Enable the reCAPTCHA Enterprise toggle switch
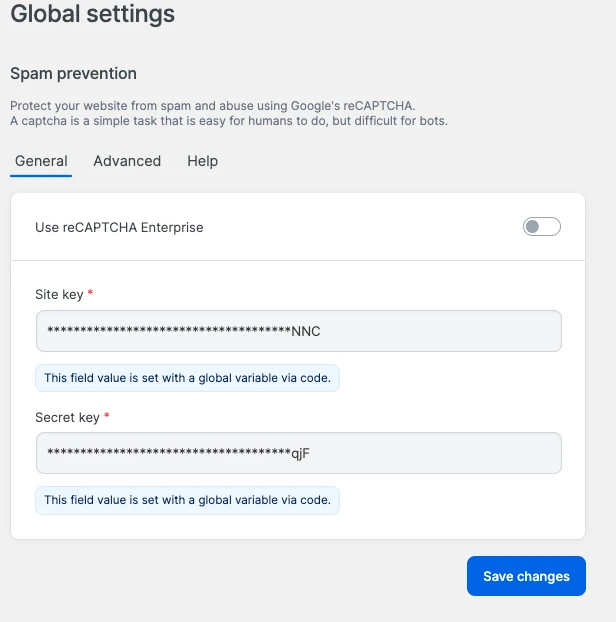The width and height of the screenshot is (616, 622). click(541, 227)
